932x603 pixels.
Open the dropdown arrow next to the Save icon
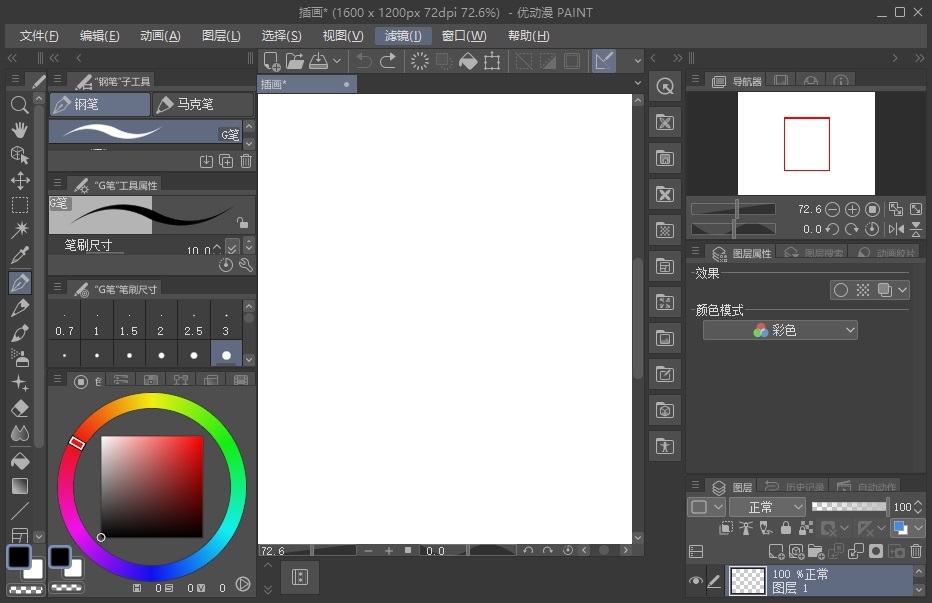tap(337, 61)
